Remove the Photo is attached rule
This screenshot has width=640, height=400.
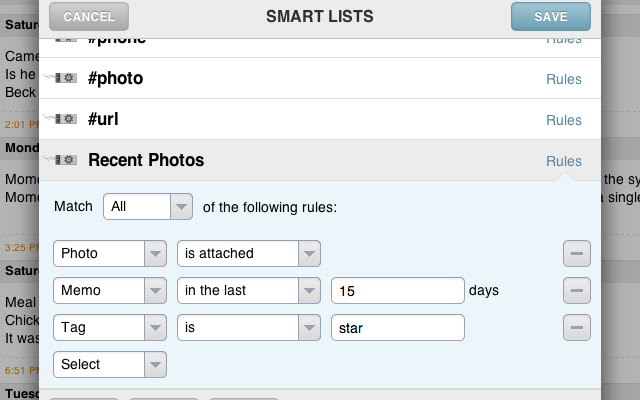coord(576,254)
